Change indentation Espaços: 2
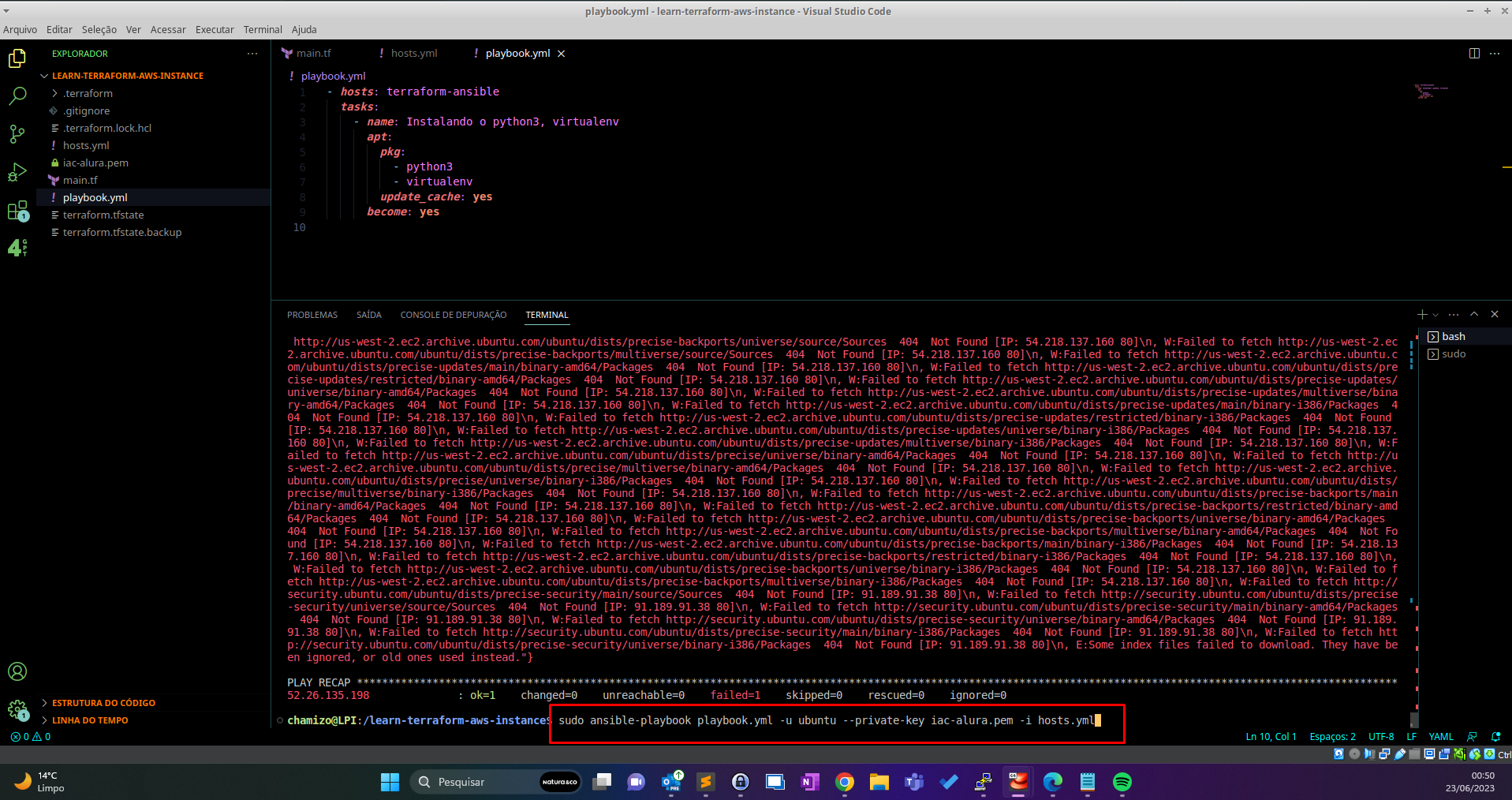Viewport: 1512px width, 800px height. coord(1333,737)
